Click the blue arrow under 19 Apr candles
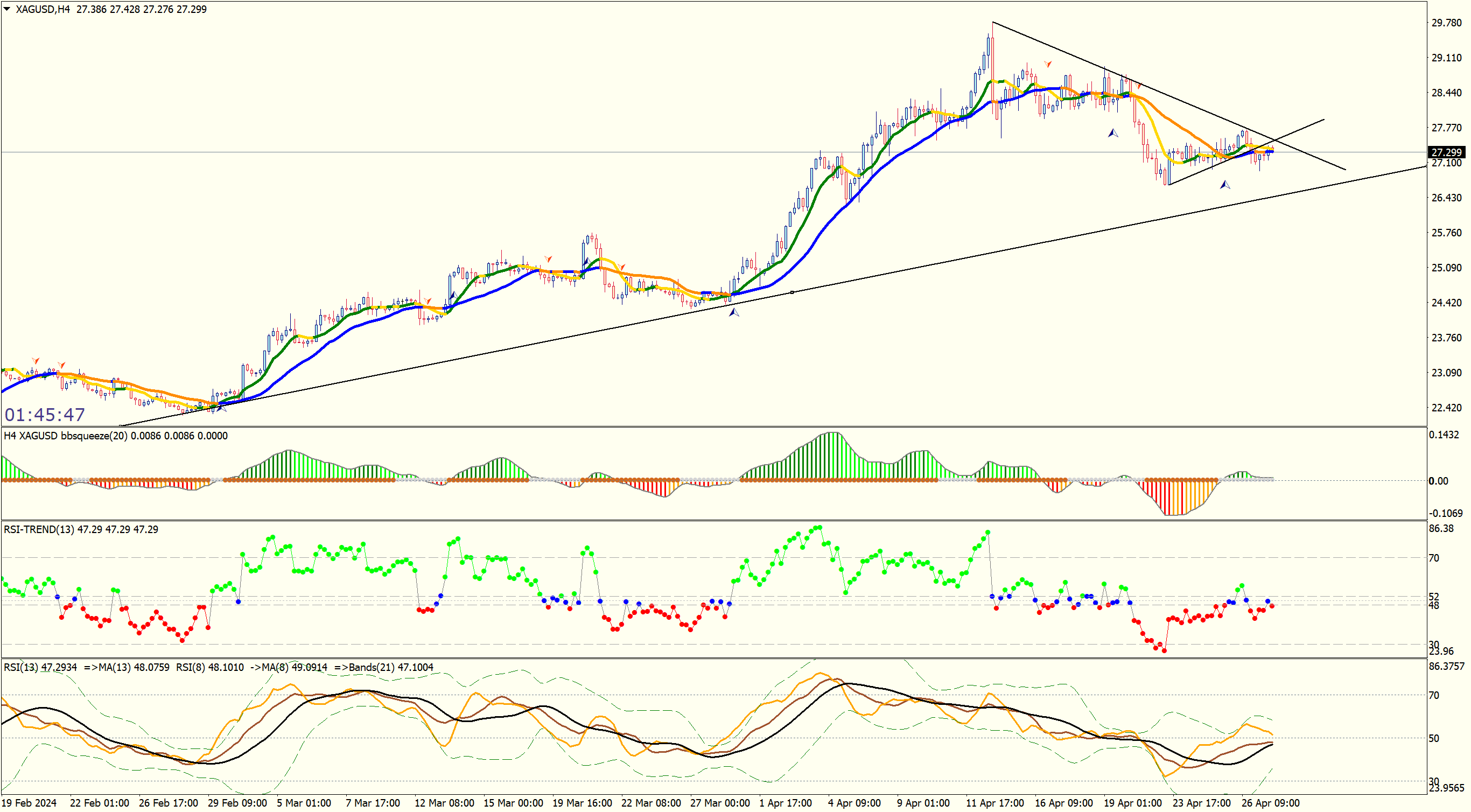This screenshot has width=1471, height=812. click(x=1113, y=133)
